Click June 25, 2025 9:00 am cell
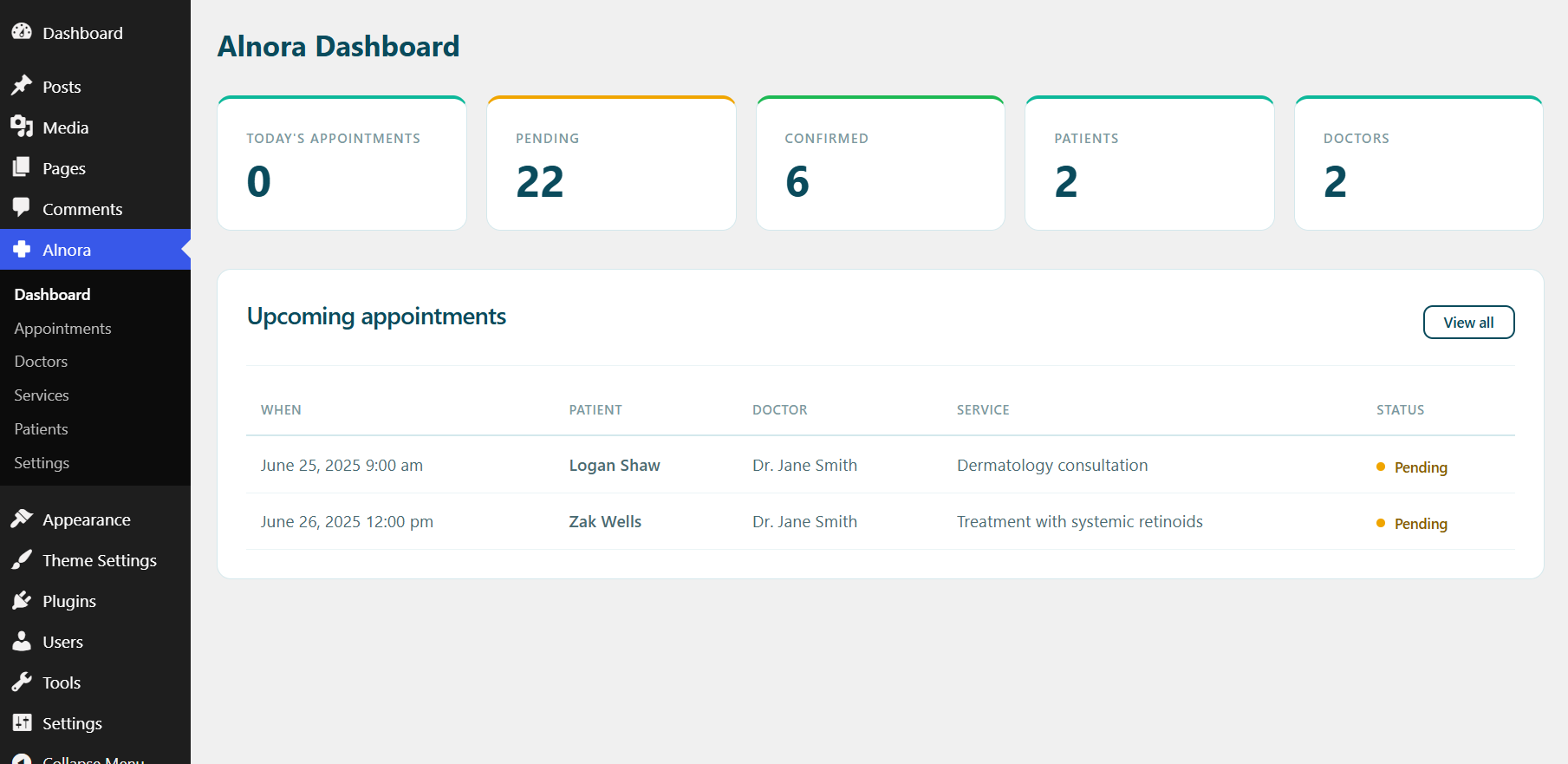Screen dimensions: 1568x764 point(342,466)
